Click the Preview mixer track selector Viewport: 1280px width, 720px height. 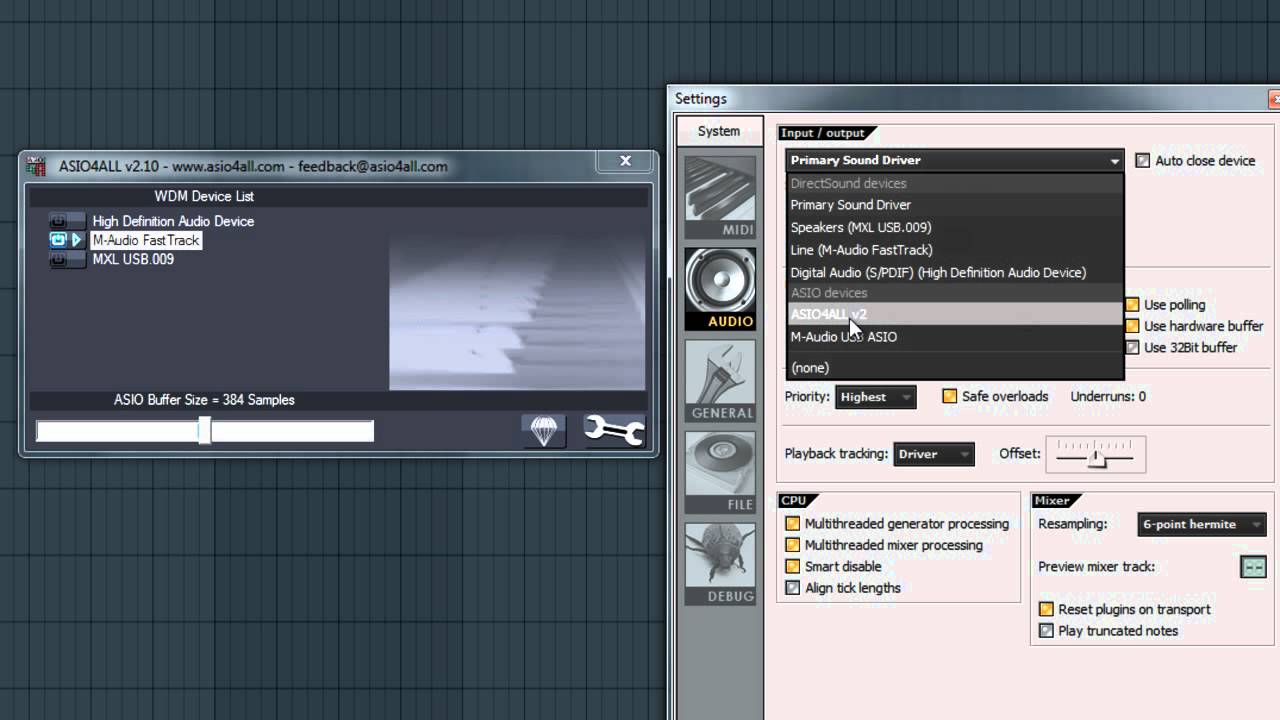(1253, 567)
